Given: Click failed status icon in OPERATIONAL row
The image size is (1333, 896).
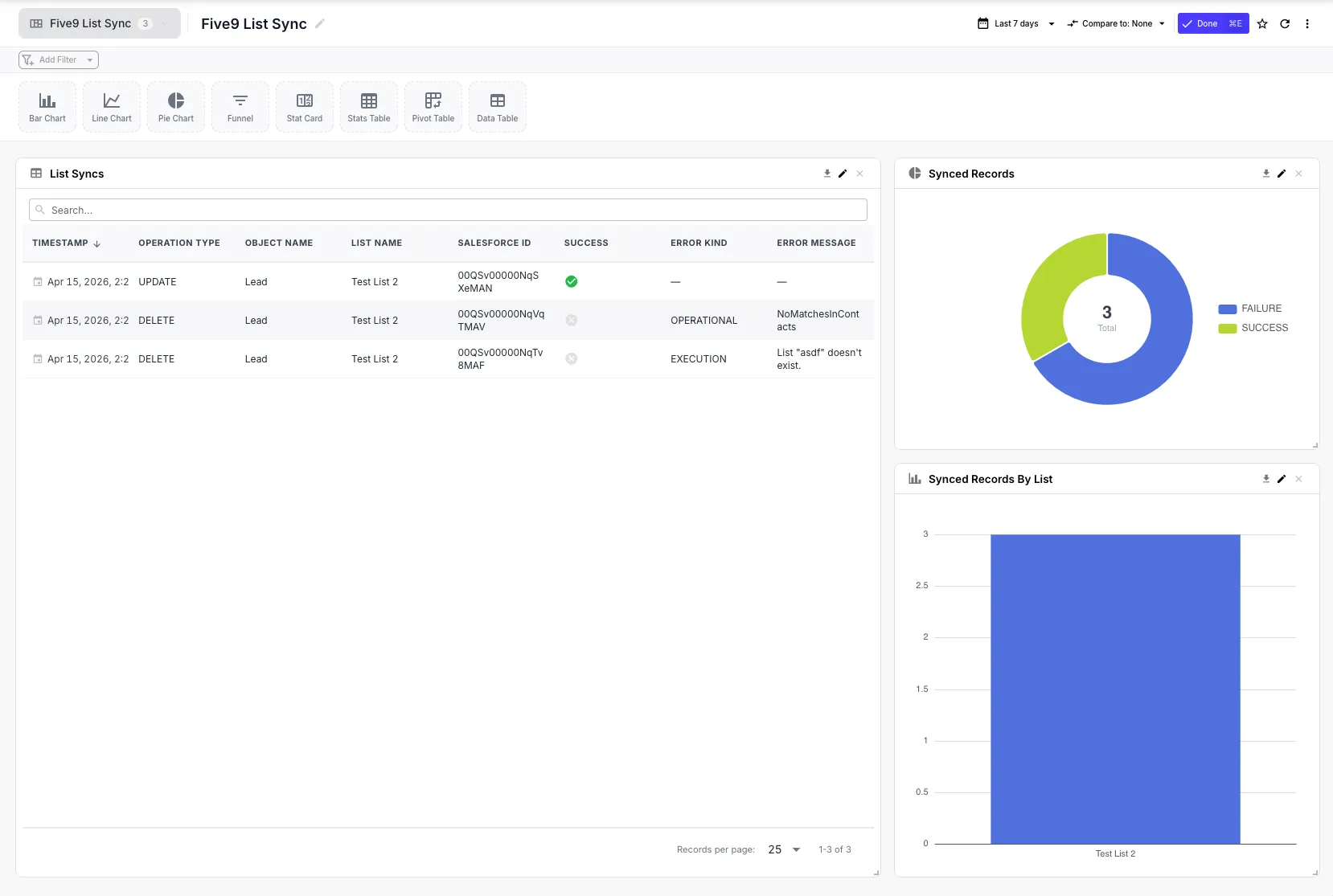Looking at the screenshot, I should tap(571, 320).
